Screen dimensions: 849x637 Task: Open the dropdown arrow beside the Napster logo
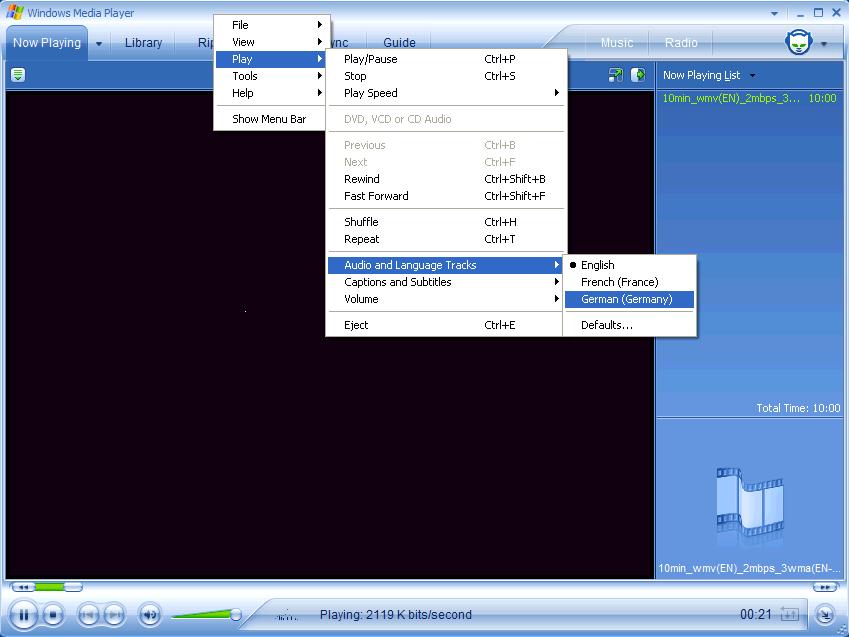(824, 43)
